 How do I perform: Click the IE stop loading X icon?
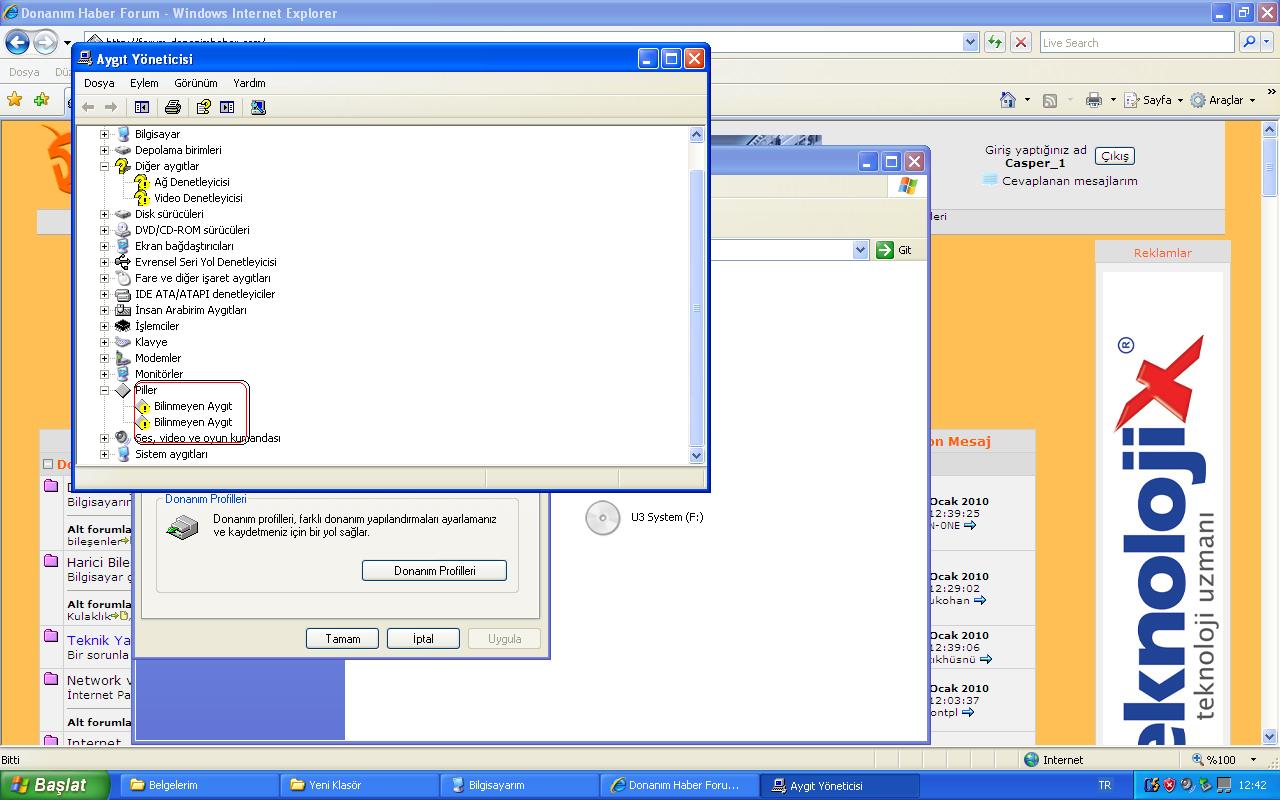(x=1020, y=42)
